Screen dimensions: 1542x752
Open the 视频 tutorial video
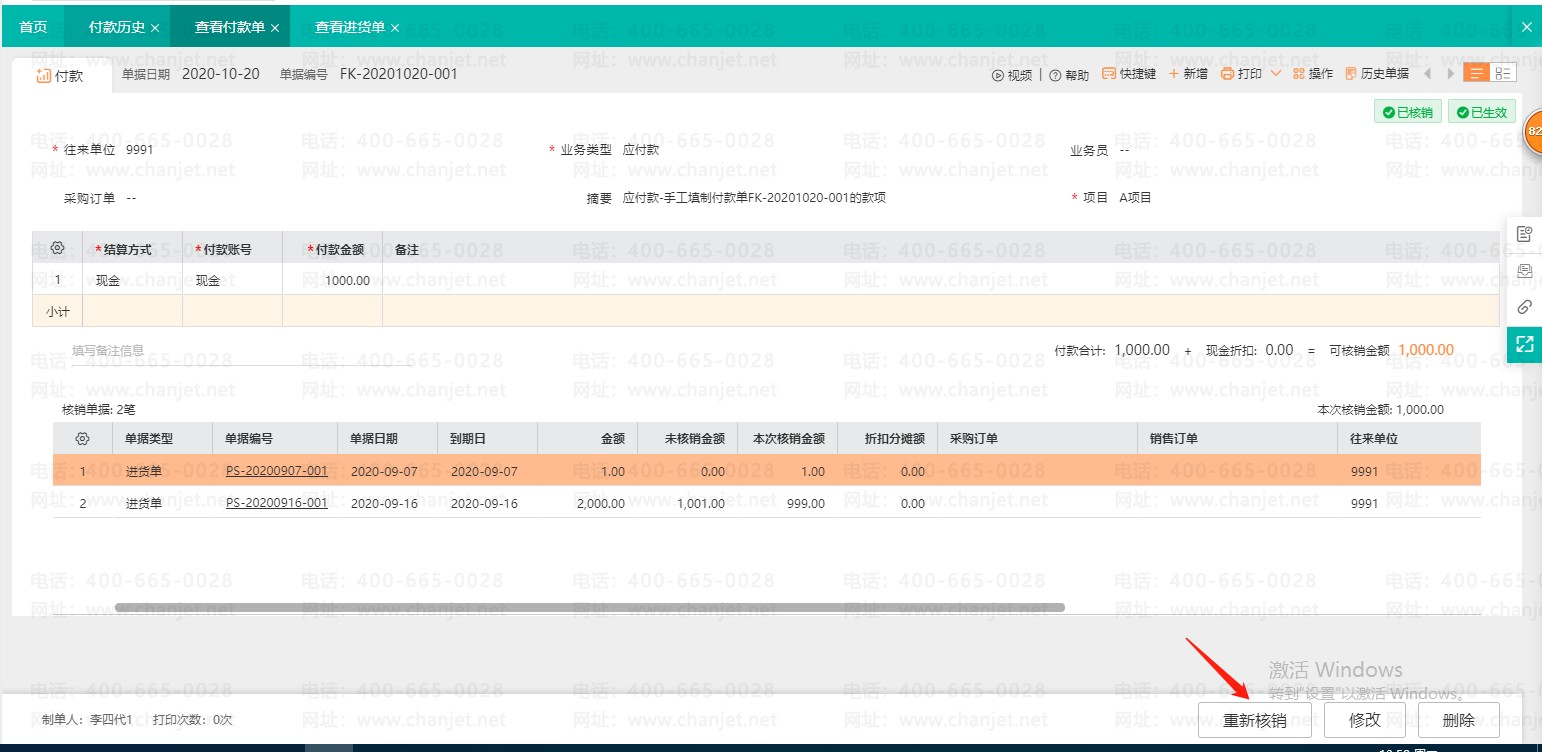1018,74
